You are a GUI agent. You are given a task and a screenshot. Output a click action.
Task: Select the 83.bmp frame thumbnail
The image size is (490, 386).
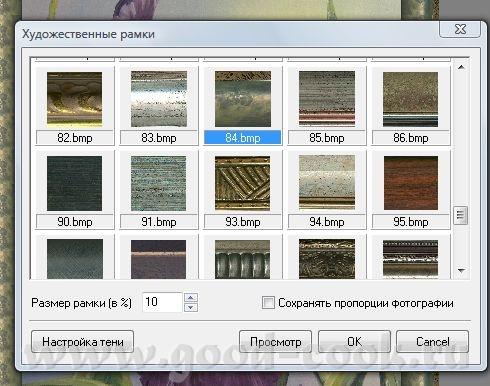click(159, 99)
